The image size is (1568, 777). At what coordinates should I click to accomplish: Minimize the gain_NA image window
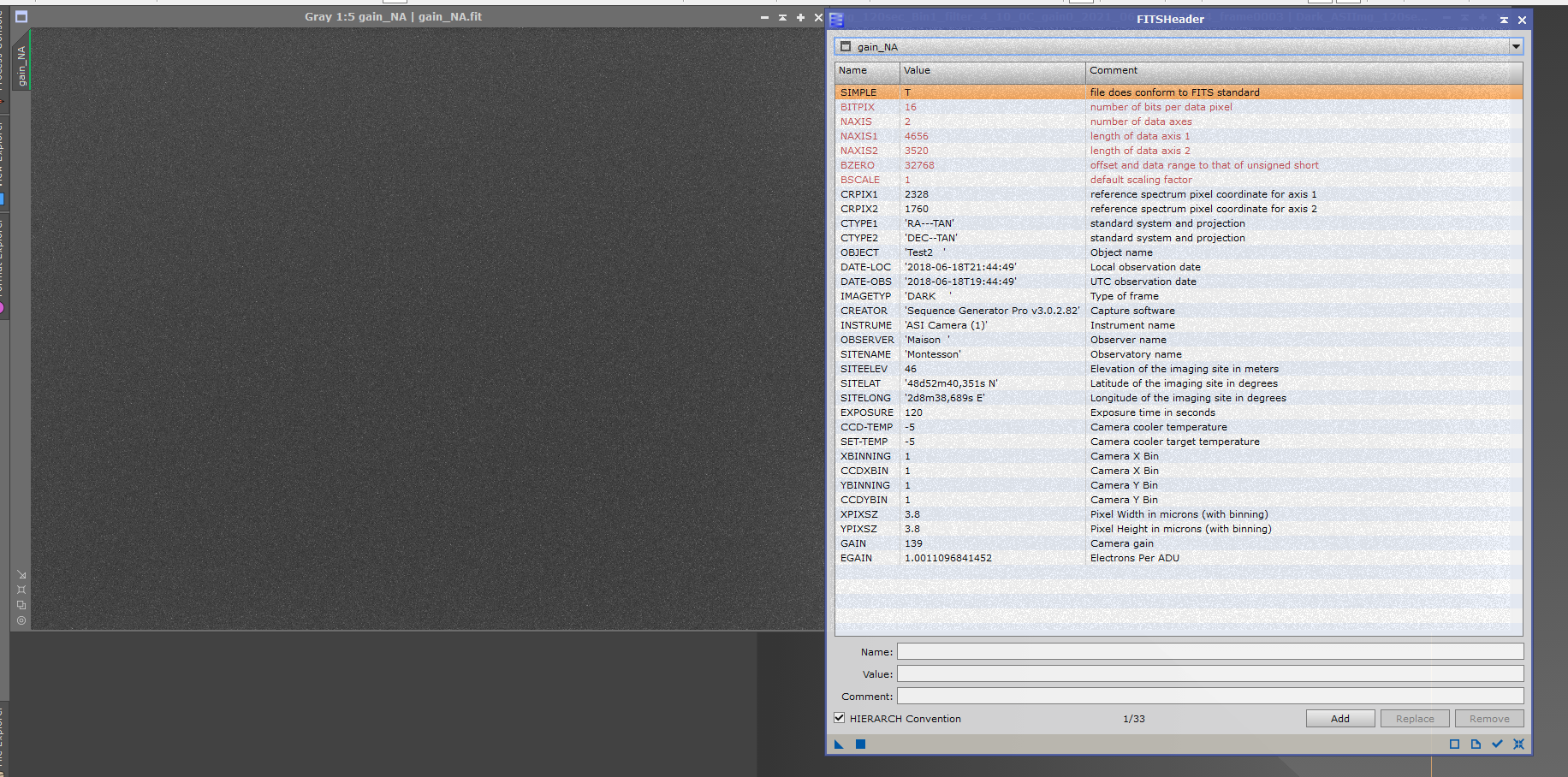click(764, 17)
